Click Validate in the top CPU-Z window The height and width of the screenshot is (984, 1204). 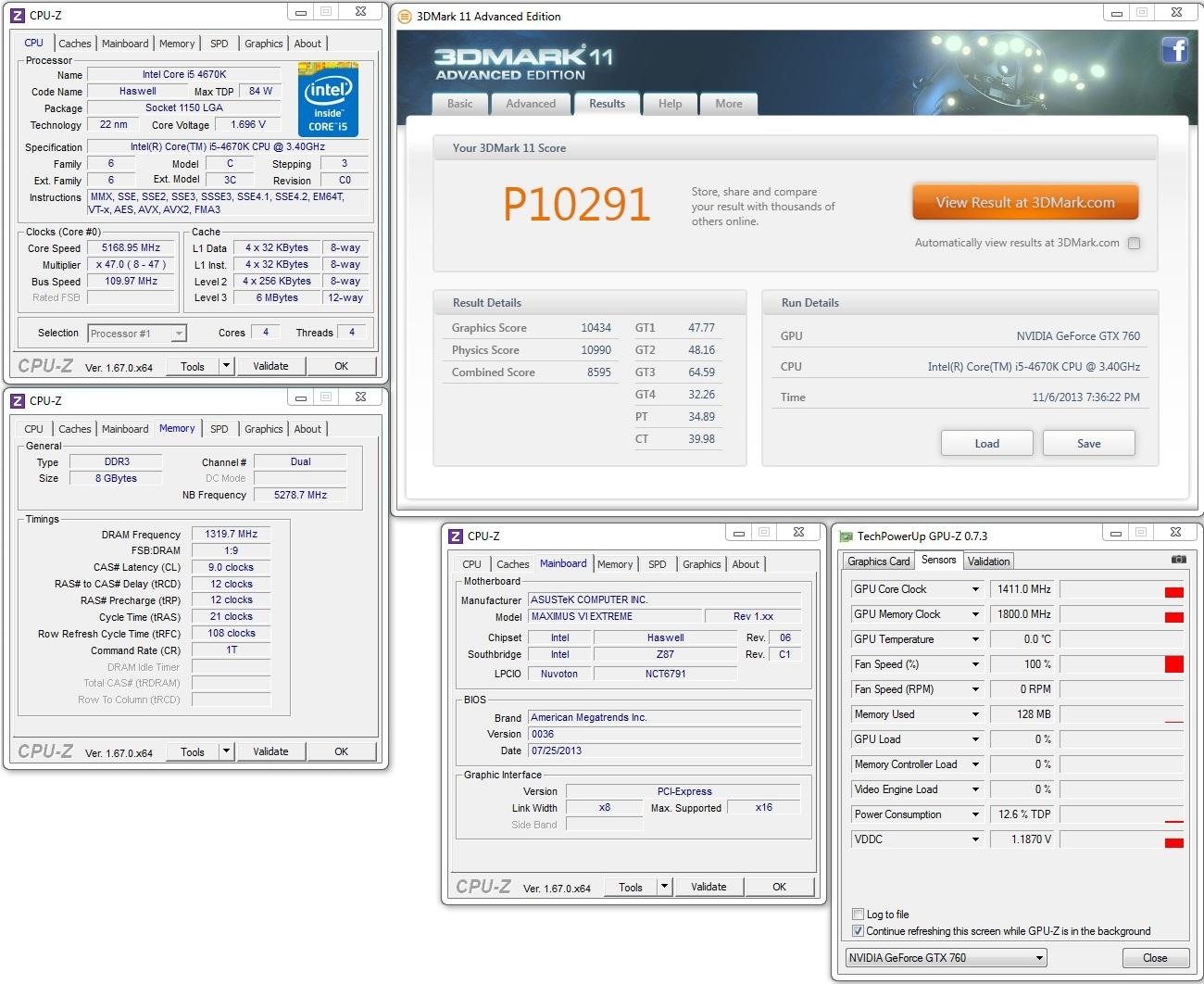[x=270, y=366]
